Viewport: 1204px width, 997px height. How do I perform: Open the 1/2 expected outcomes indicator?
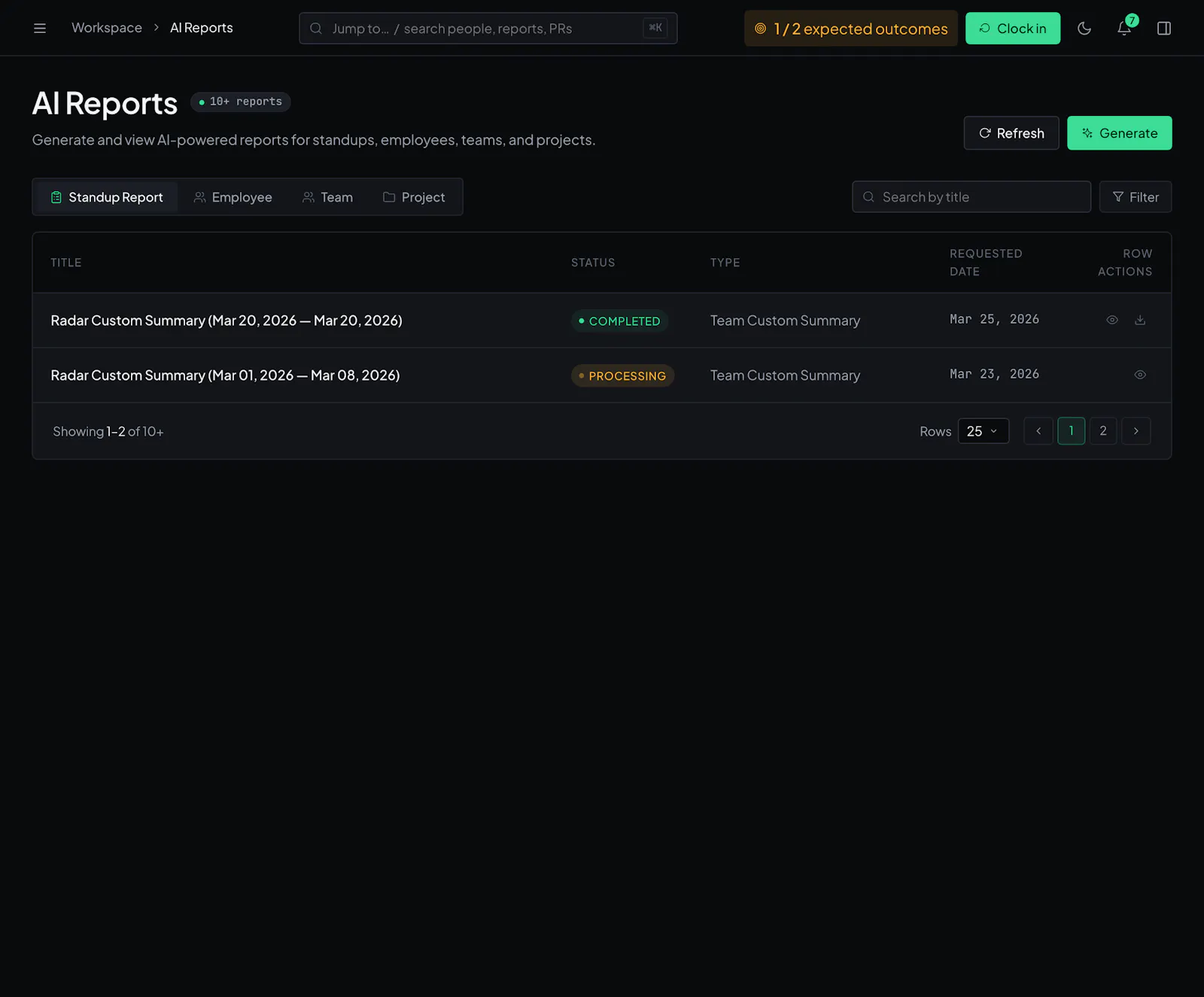851,29
